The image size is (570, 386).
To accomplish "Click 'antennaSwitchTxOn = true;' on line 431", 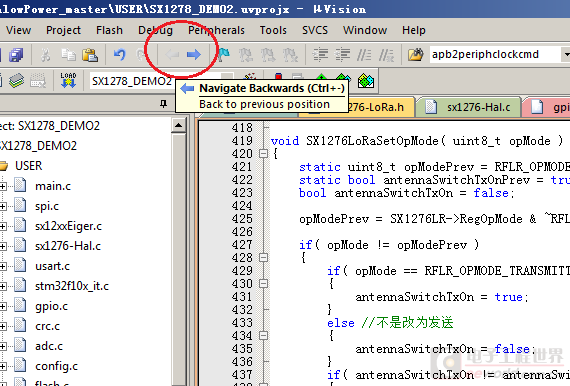I will [442, 297].
